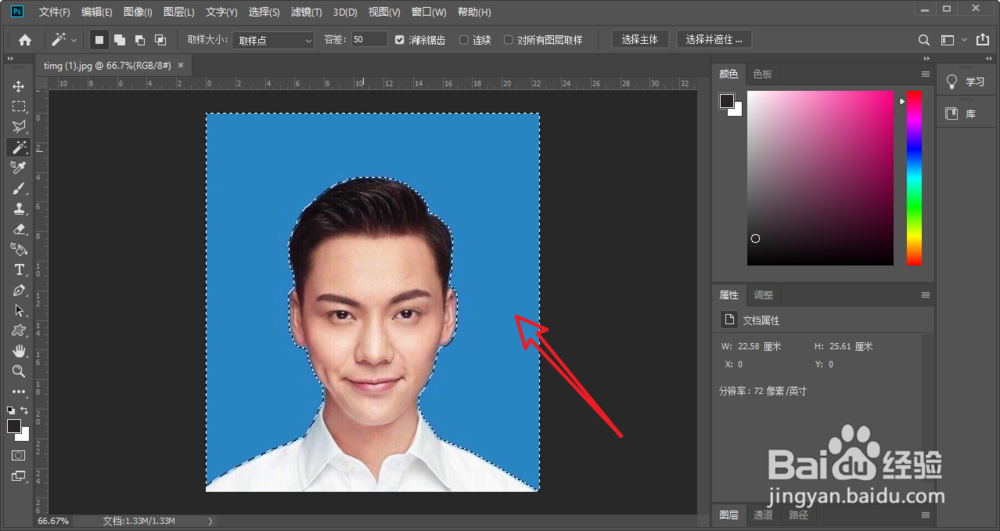Viewport: 1000px width, 531px height.
Task: Choose New Selection mode
Action: click(99, 40)
